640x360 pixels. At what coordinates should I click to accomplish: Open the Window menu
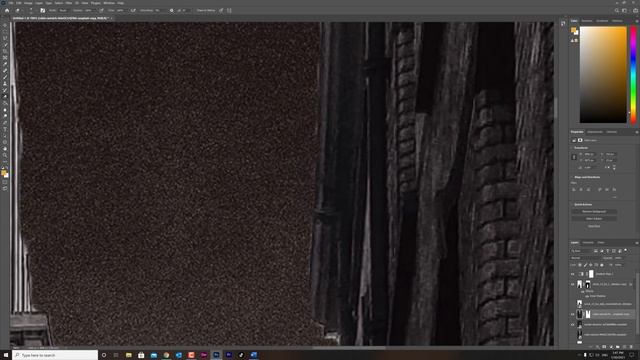coord(109,3)
